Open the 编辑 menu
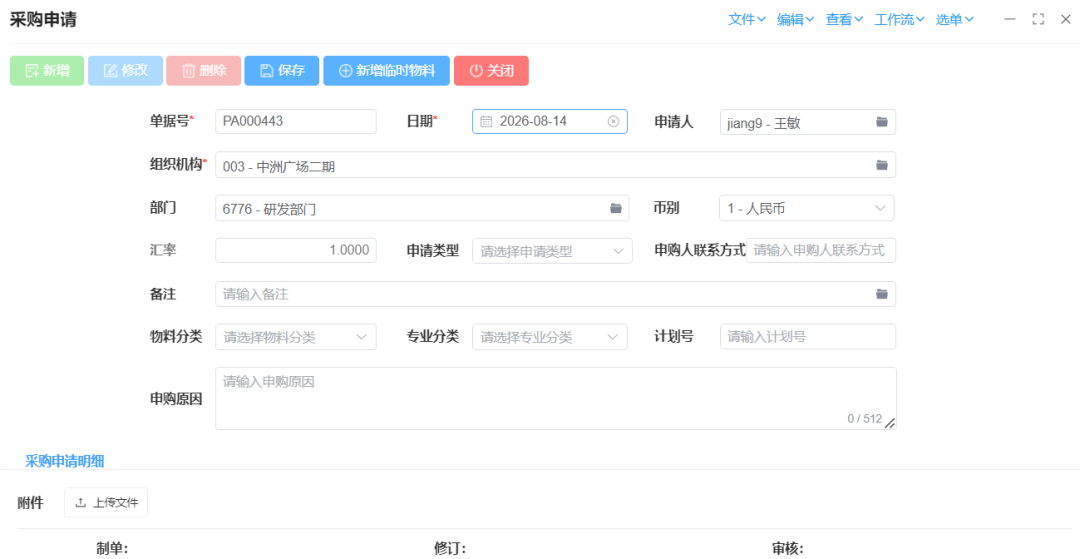 coord(796,19)
